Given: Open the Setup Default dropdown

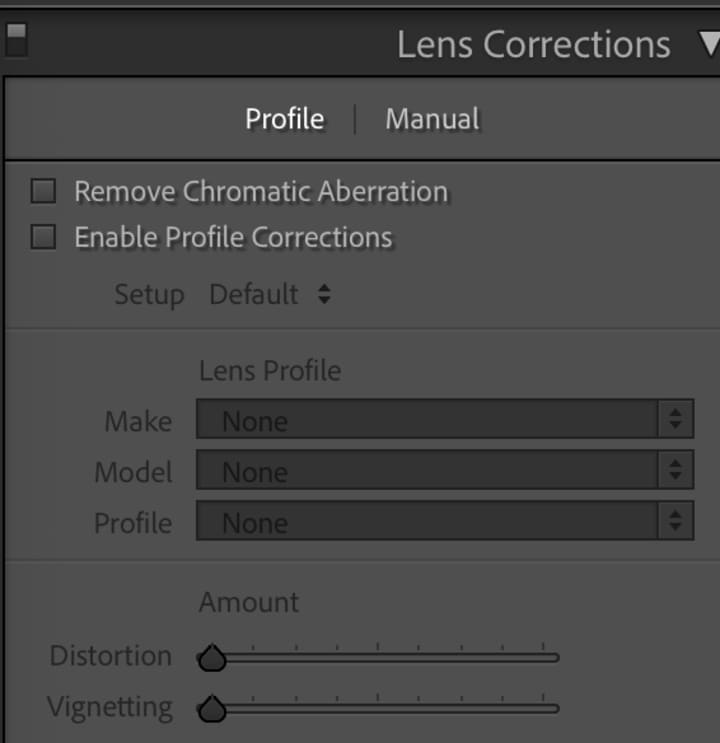Looking at the screenshot, I should click(x=268, y=295).
